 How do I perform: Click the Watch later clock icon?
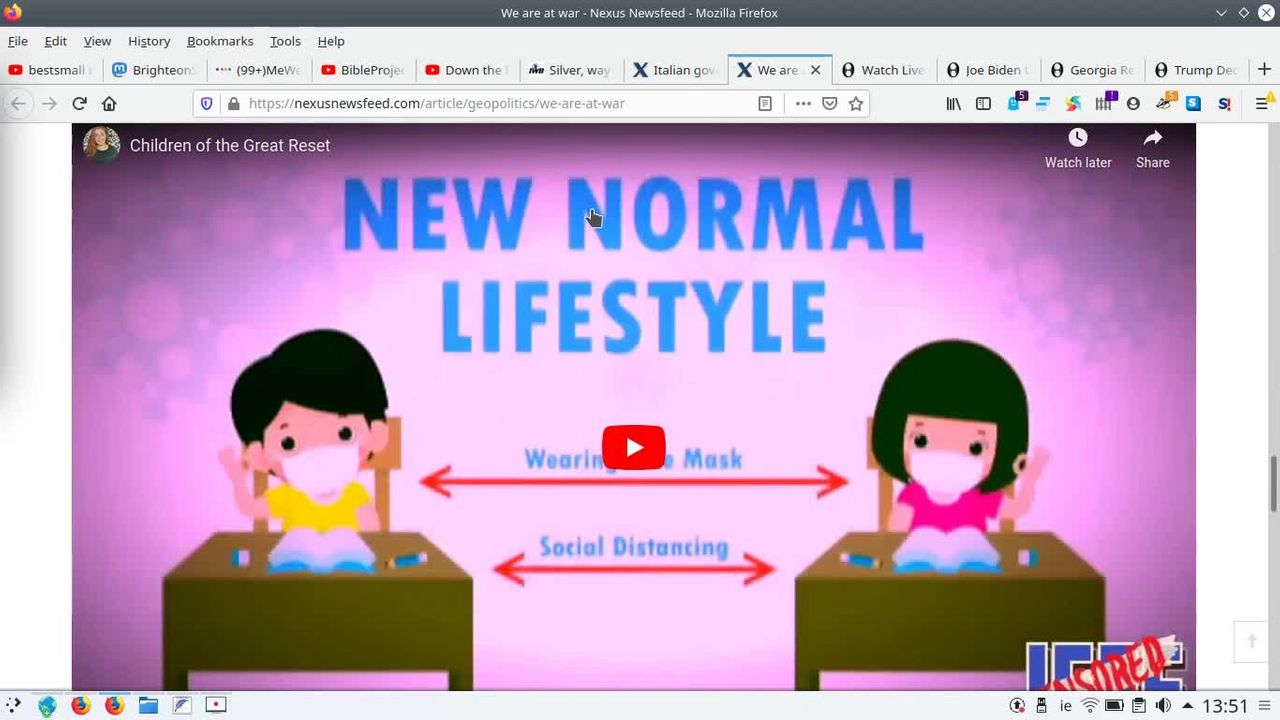1077,138
